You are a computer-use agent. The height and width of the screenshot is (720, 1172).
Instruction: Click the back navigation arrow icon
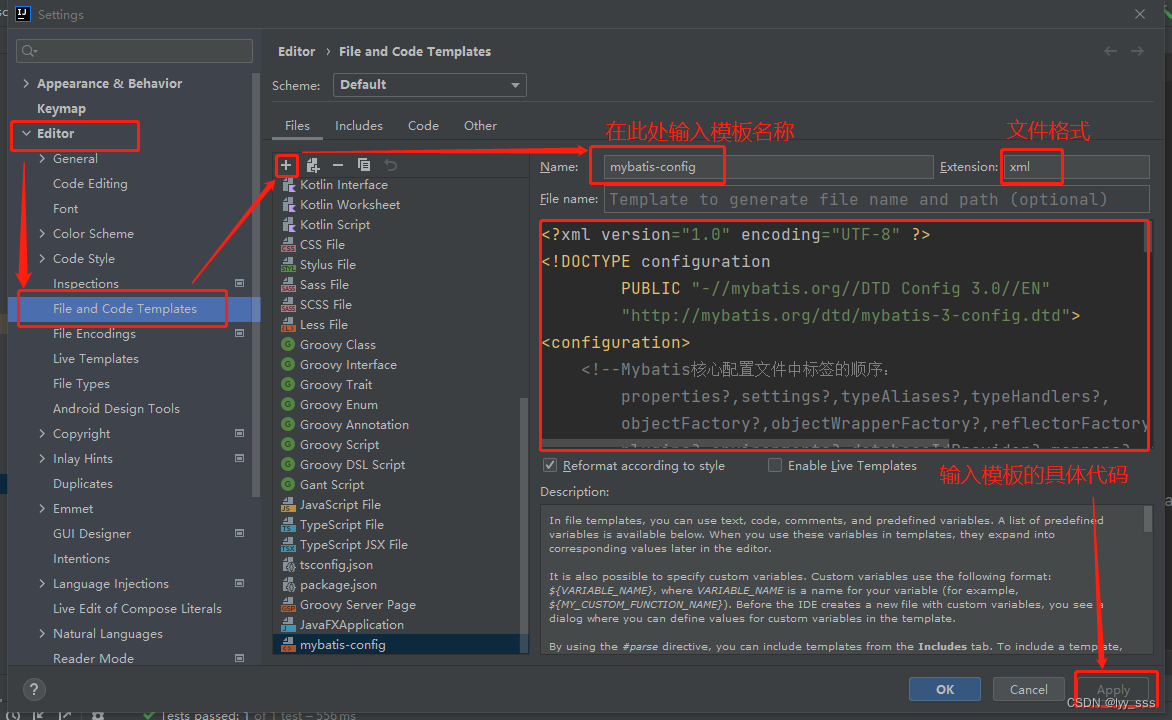coord(1111,51)
